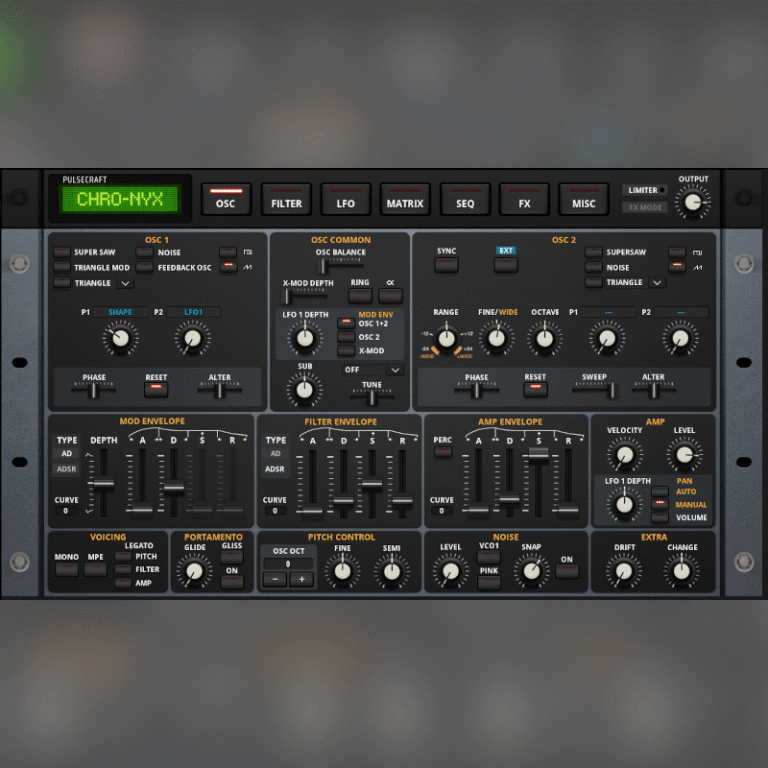Toggle the RING button
768x768 pixels.
(360, 295)
